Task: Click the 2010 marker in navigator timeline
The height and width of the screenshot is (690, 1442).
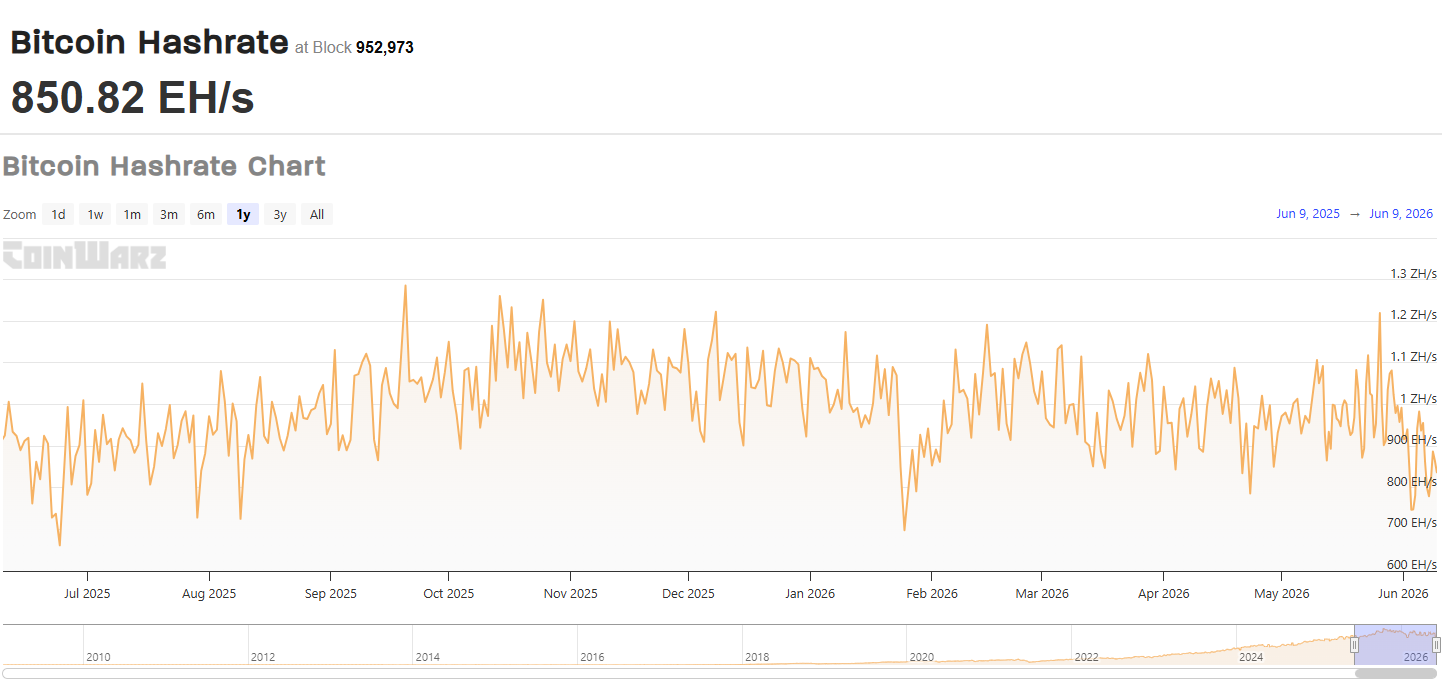Action: click(98, 657)
